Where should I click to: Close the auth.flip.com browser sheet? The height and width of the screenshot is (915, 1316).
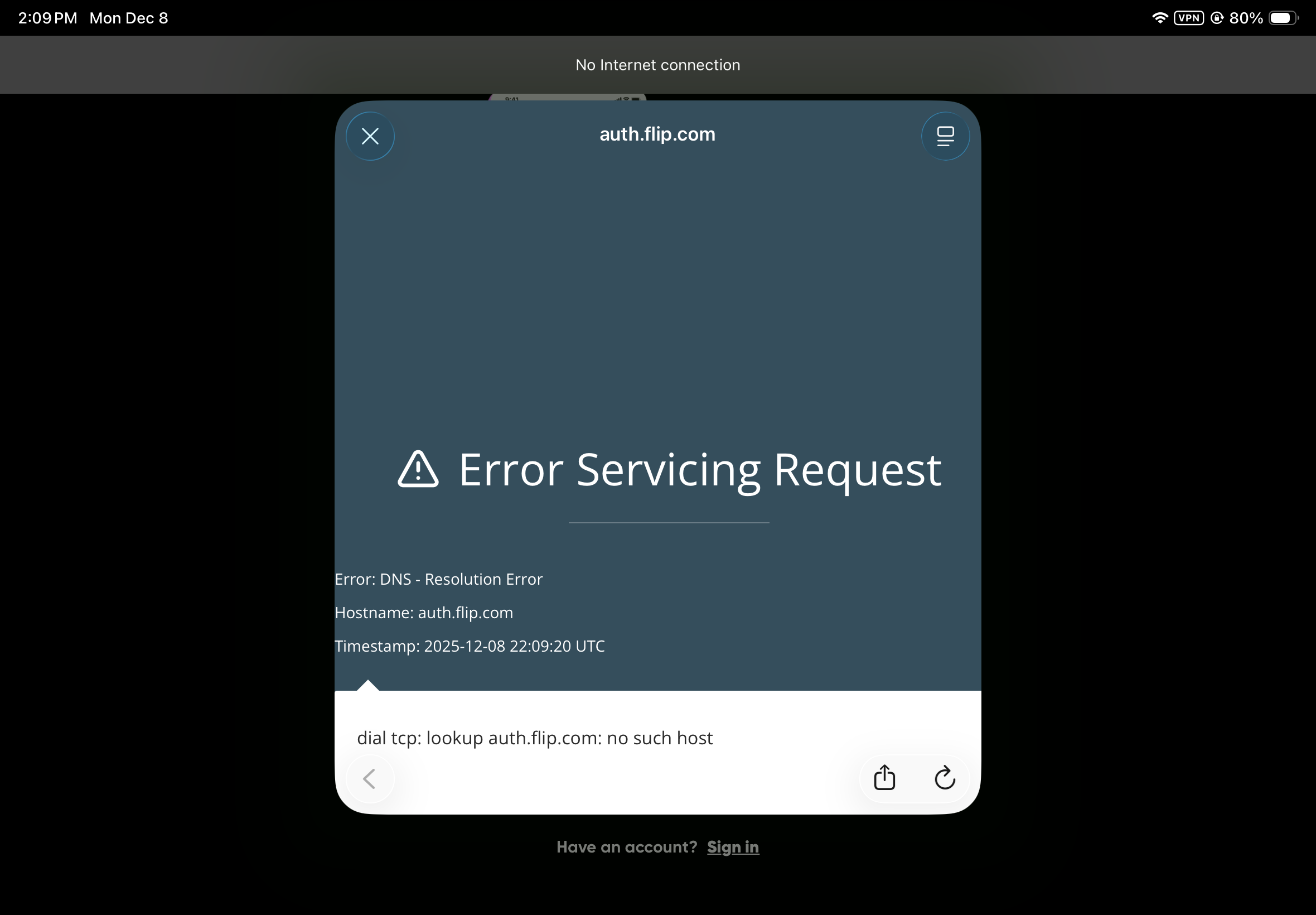point(370,136)
